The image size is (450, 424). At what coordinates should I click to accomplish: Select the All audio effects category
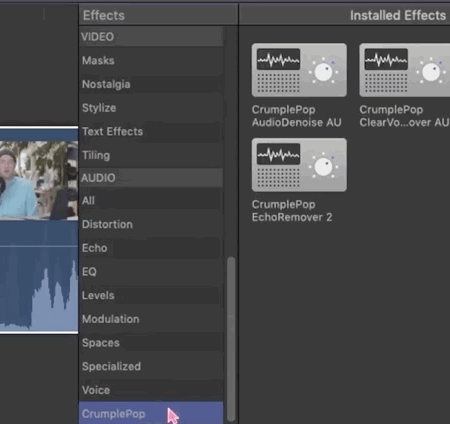pos(151,201)
